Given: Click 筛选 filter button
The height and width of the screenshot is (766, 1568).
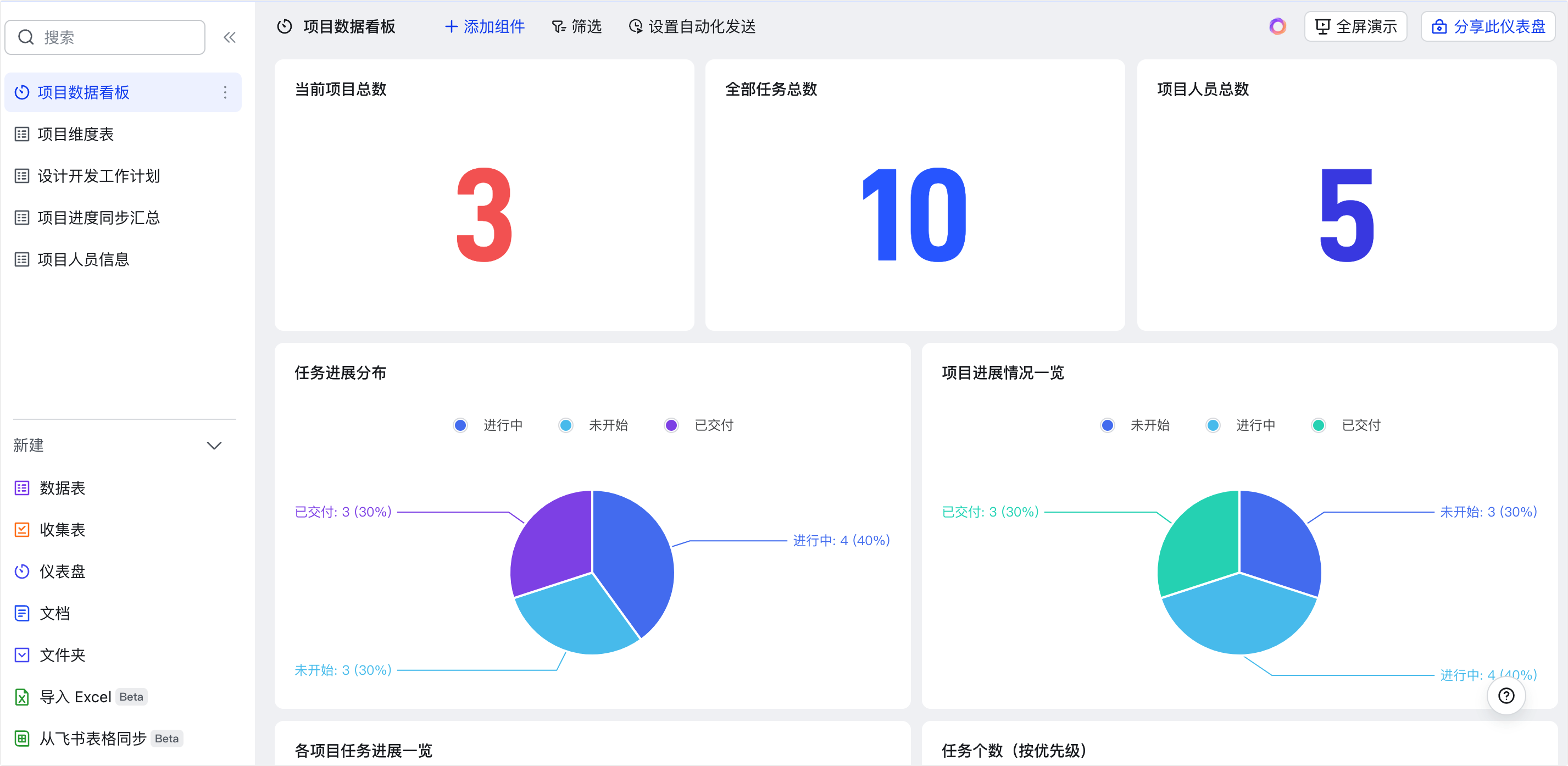Looking at the screenshot, I should 577,26.
